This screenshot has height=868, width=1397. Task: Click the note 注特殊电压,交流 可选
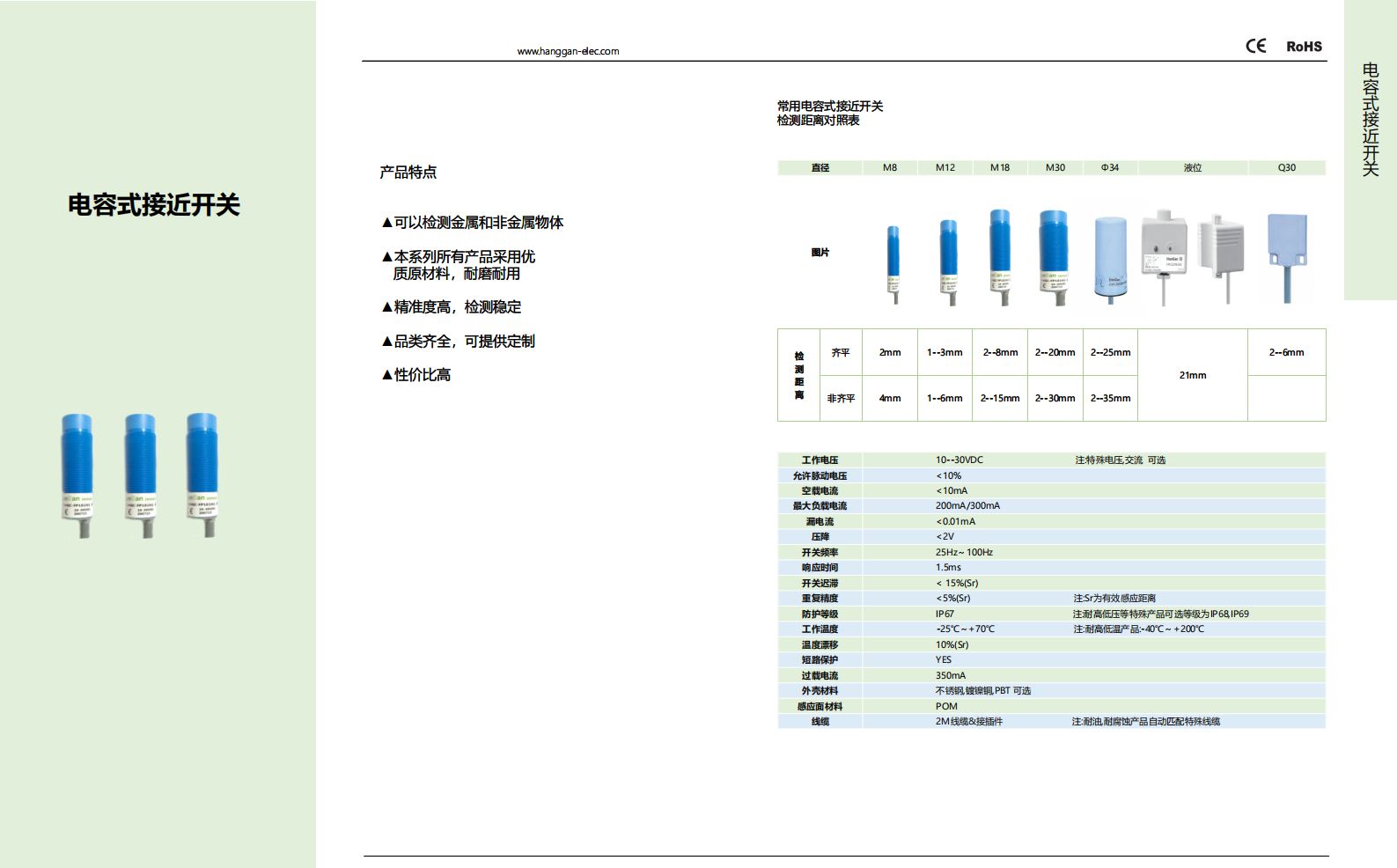[1120, 460]
